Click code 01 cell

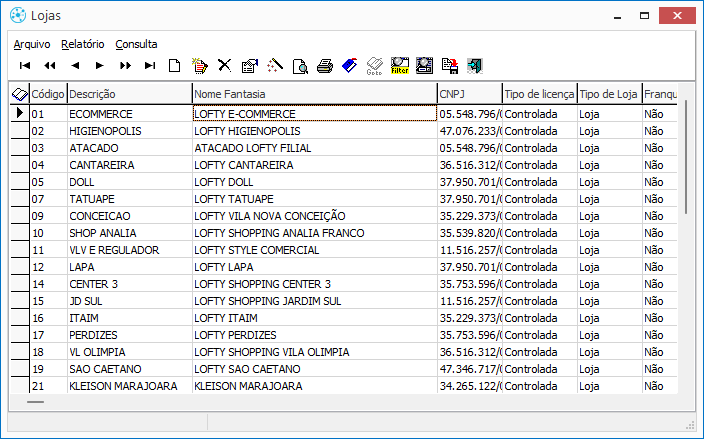click(x=48, y=114)
